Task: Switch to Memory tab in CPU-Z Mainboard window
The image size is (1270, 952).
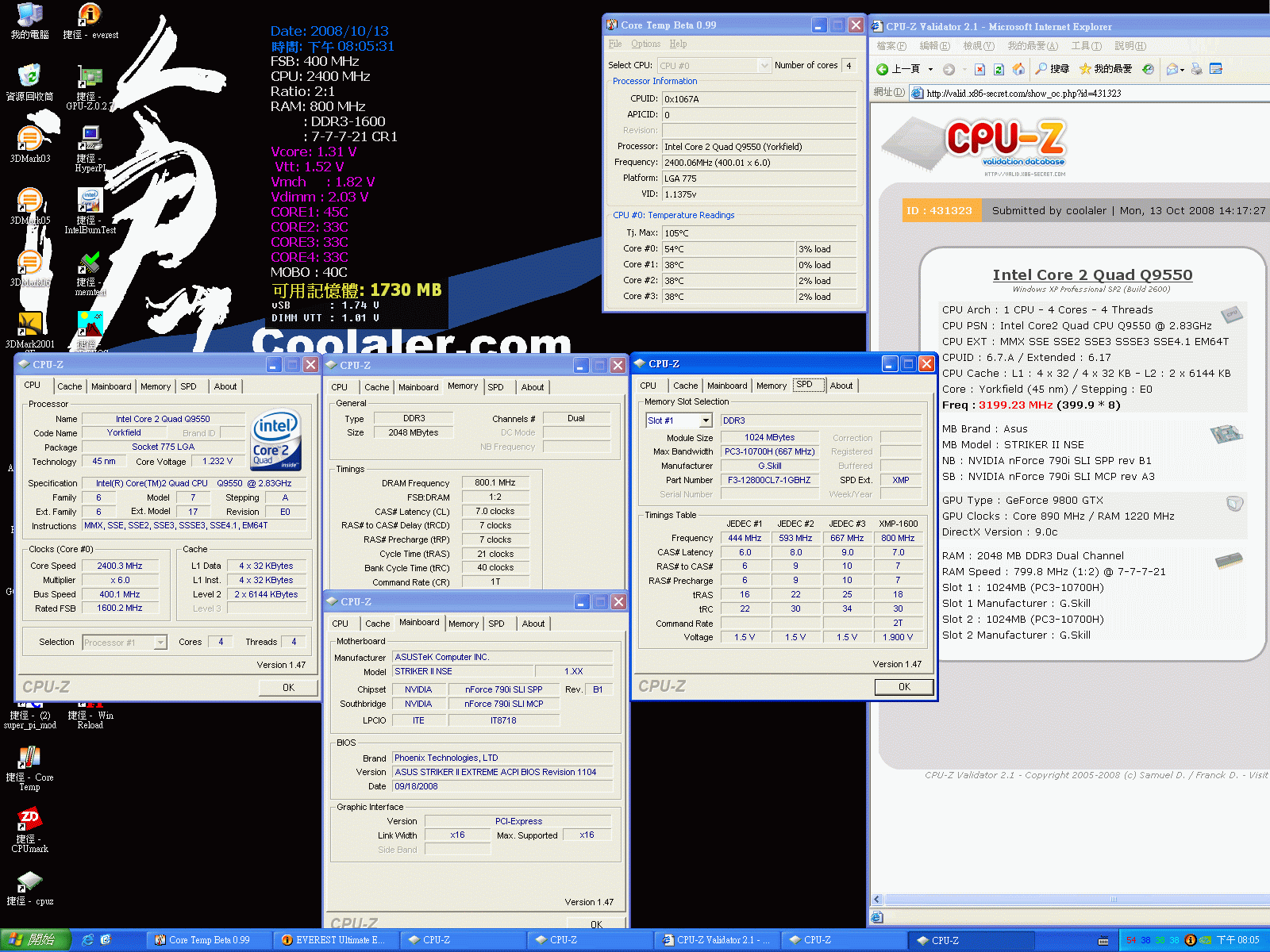Action: (464, 624)
